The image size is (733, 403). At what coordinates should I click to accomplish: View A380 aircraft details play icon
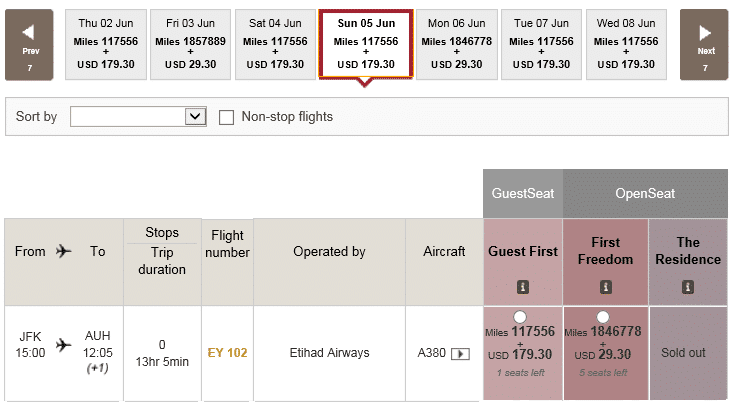pos(460,354)
